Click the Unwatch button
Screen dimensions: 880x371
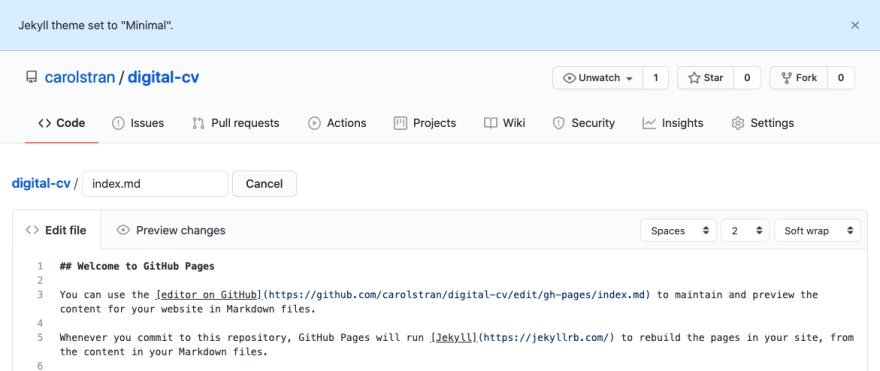point(598,78)
